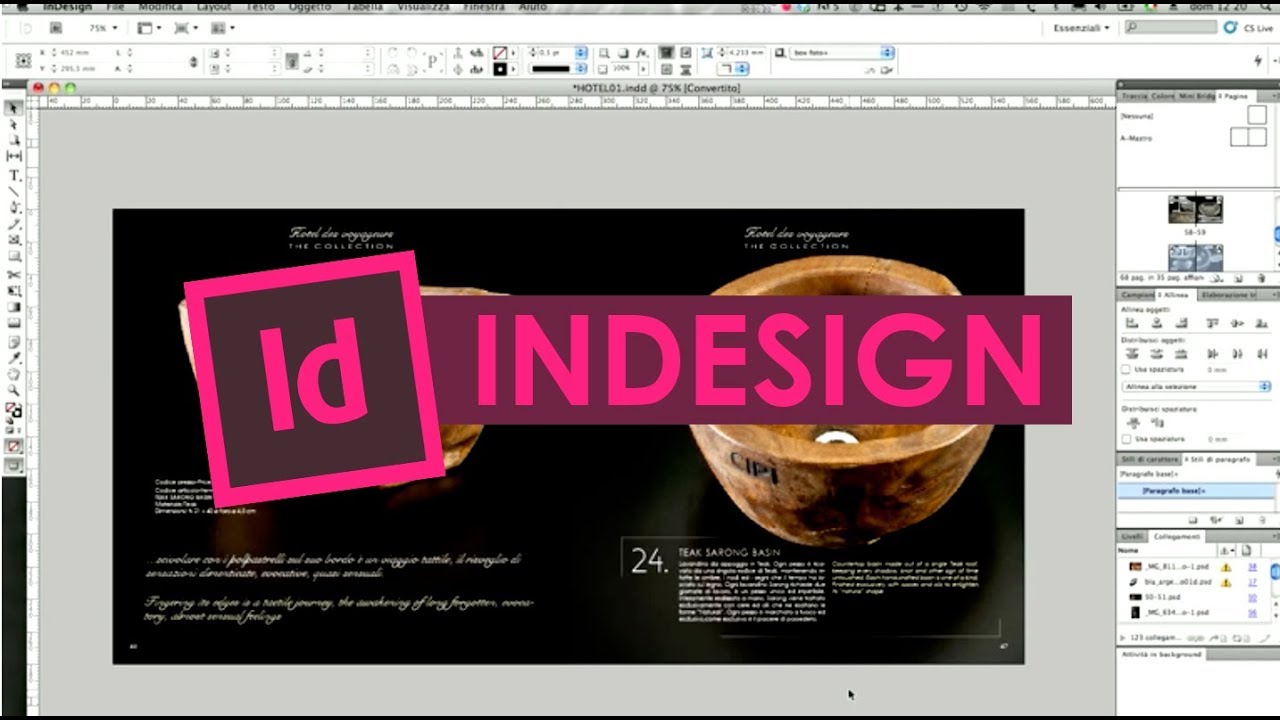This screenshot has width=1280, height=720.
Task: Choose the Line tool
Action: coord(14,191)
